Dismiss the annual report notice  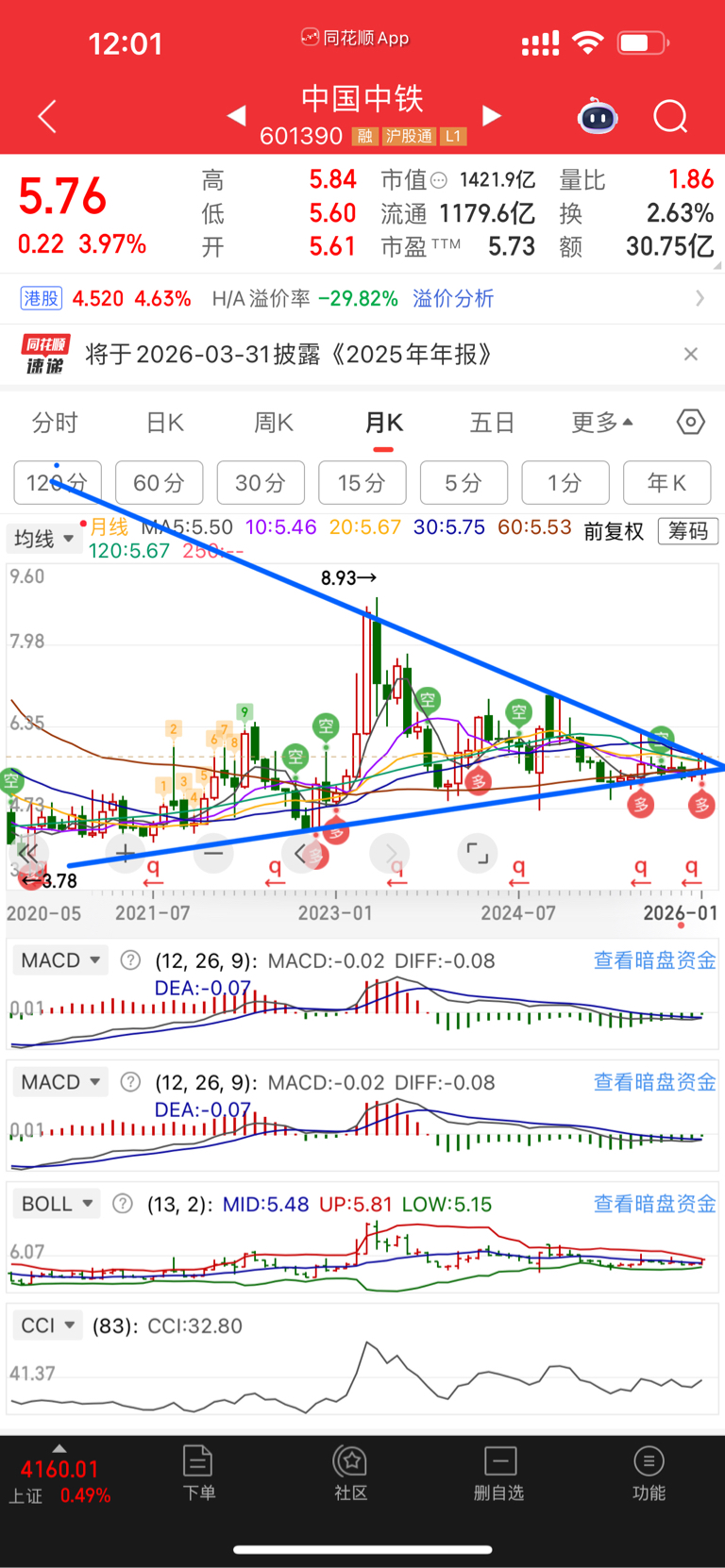click(691, 354)
